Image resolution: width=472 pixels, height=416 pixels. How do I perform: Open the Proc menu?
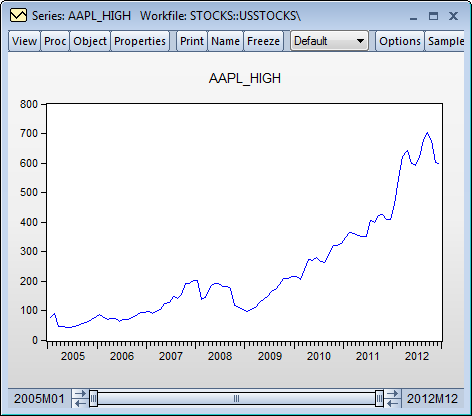55,41
